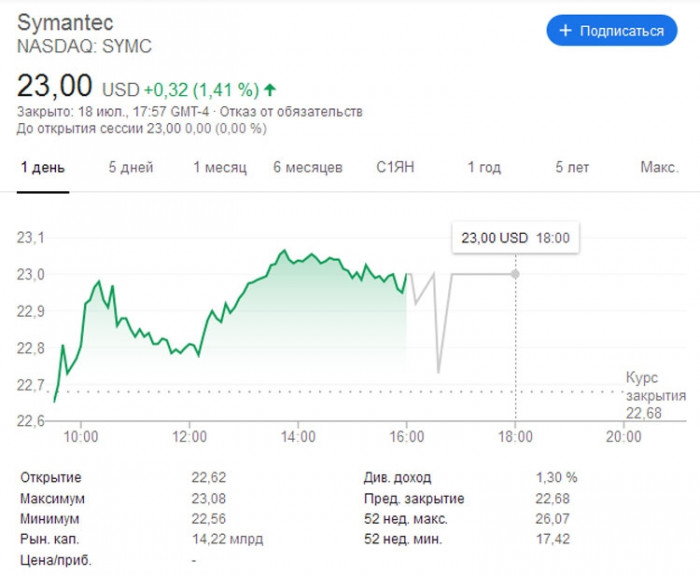Click the plus icon in Подписаться button

point(565,31)
